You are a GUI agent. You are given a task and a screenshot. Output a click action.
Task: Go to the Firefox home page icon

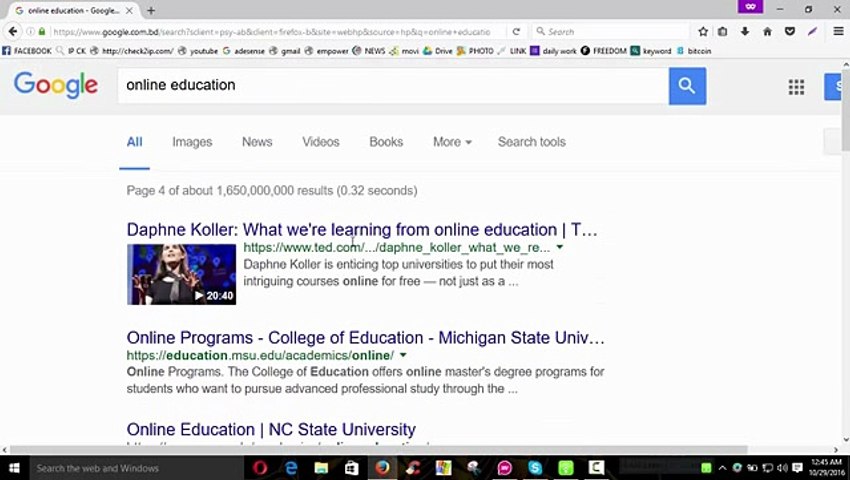click(767, 31)
